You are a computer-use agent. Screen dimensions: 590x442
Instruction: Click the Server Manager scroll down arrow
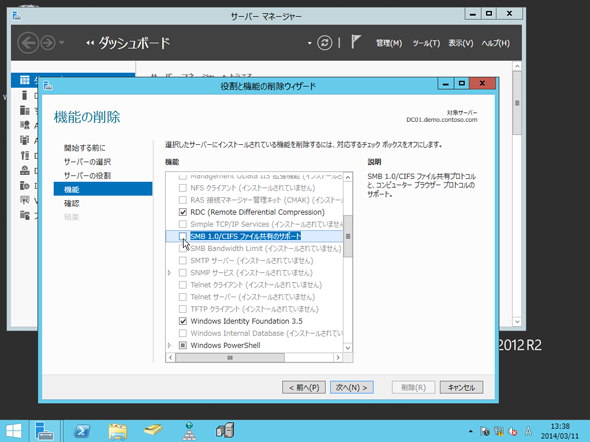517,322
